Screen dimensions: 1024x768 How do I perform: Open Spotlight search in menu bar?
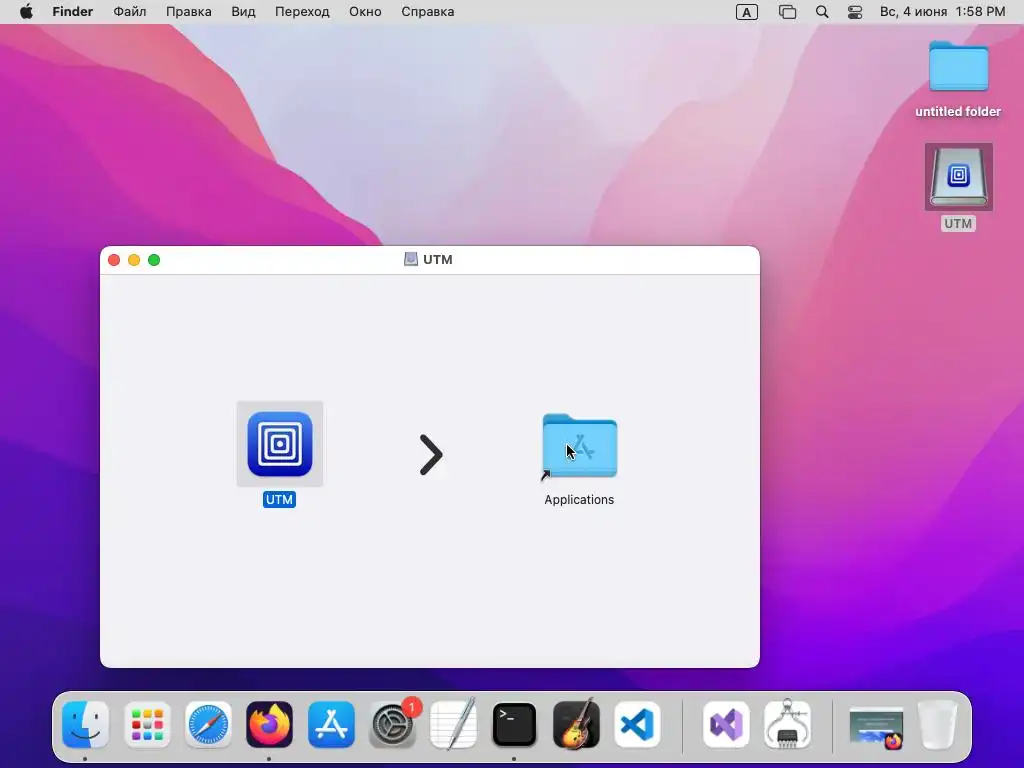click(x=822, y=12)
